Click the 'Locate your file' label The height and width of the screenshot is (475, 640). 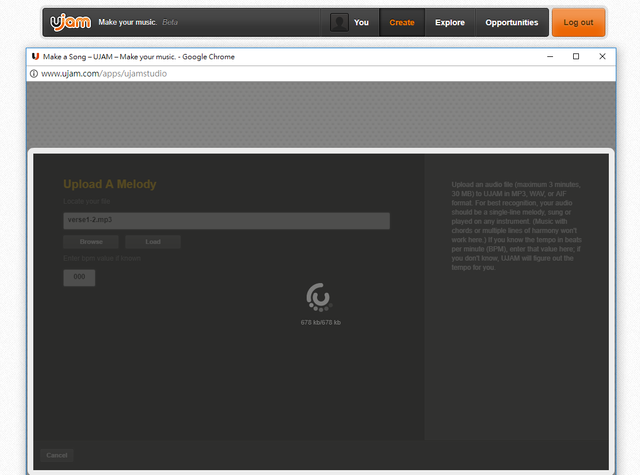[87, 201]
